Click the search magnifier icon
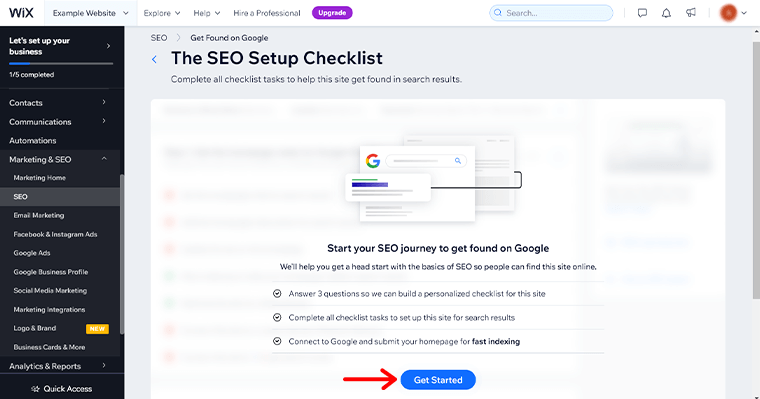Screen dimensions: 760x399 point(498,13)
